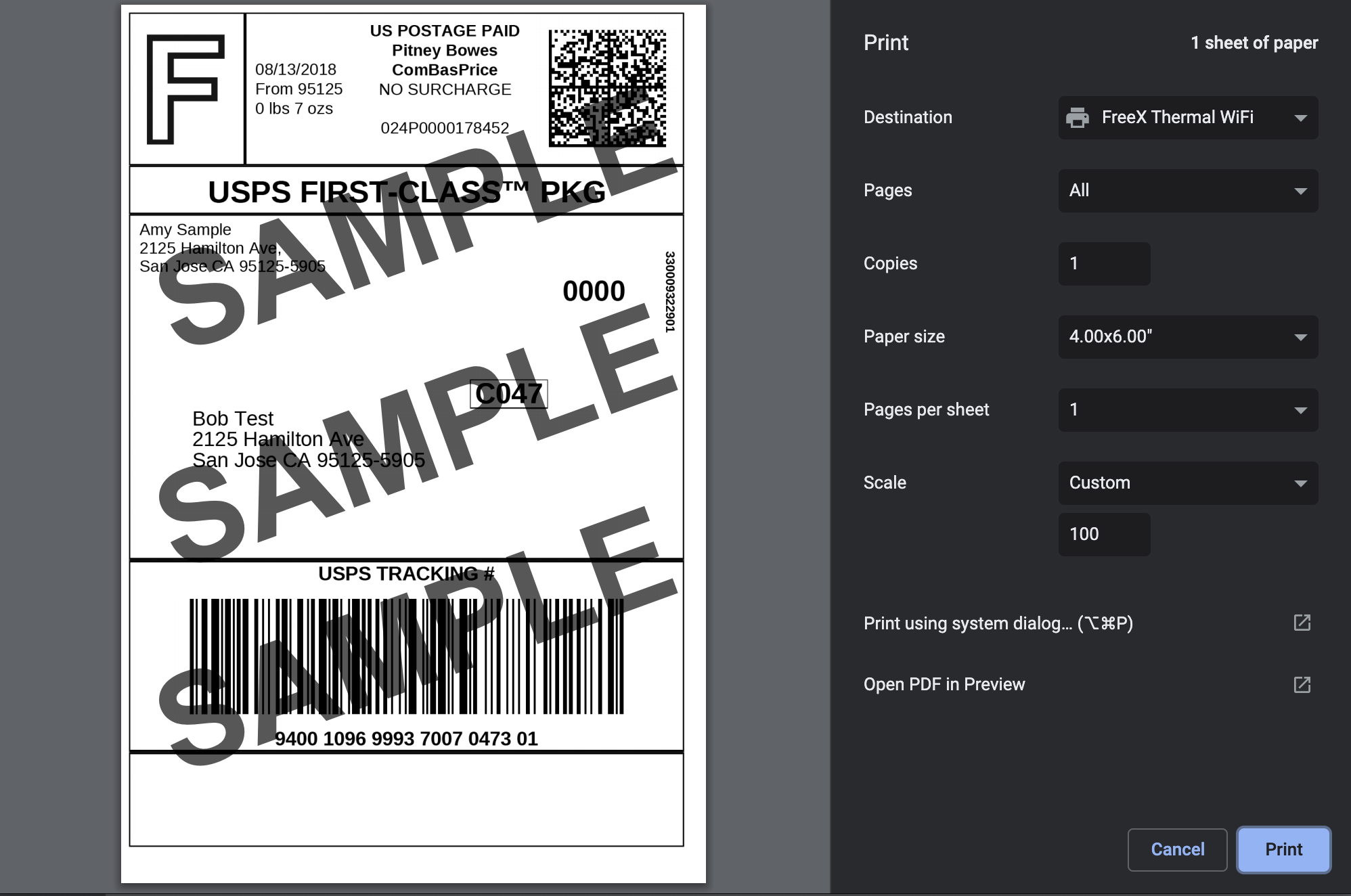The image size is (1351, 896).
Task: Click the external-link icon for Open PDF
Action: (1302, 685)
